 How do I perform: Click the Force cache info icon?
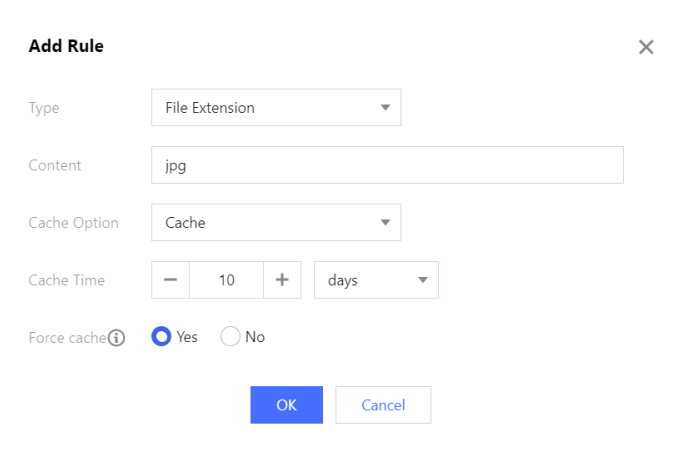coord(117,338)
